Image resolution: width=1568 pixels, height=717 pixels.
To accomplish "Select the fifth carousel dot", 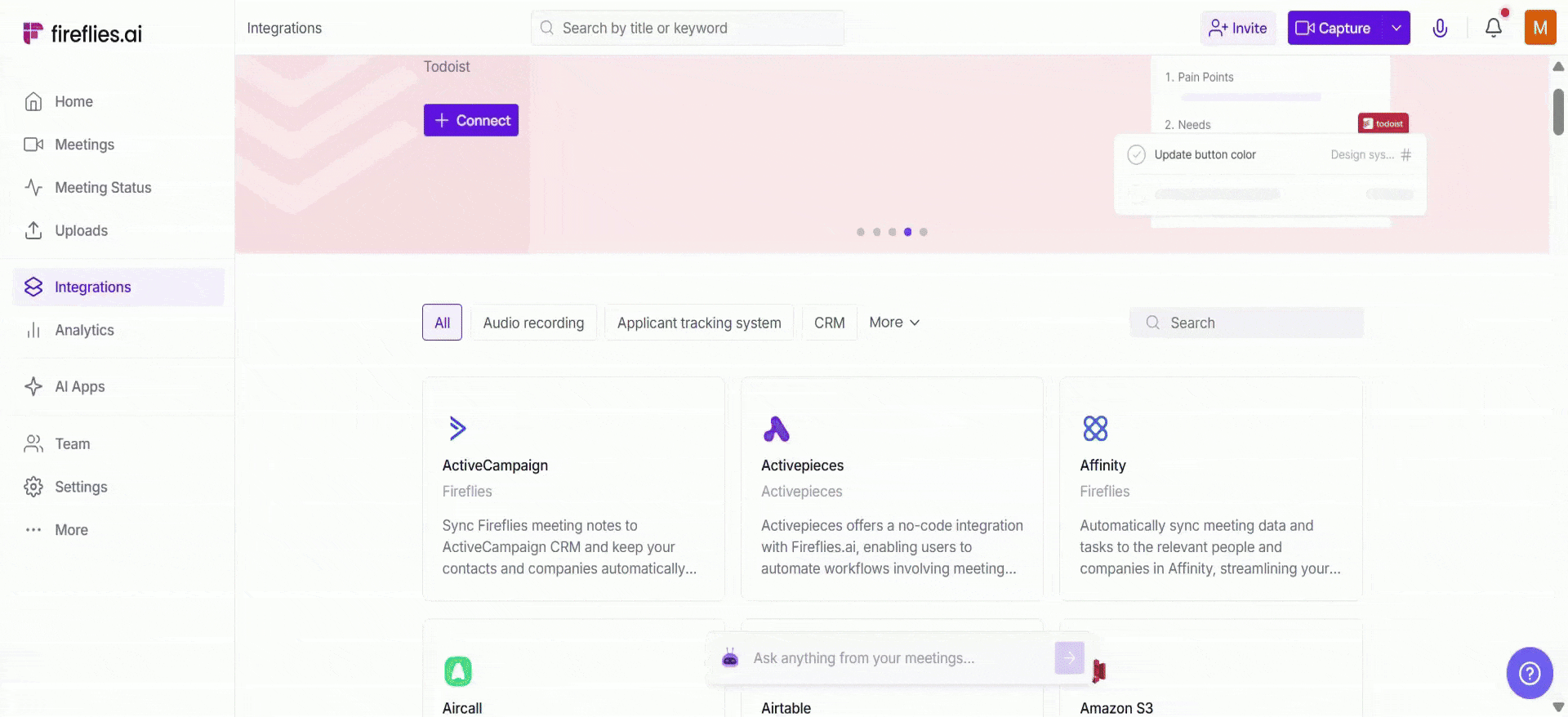I will tap(924, 232).
